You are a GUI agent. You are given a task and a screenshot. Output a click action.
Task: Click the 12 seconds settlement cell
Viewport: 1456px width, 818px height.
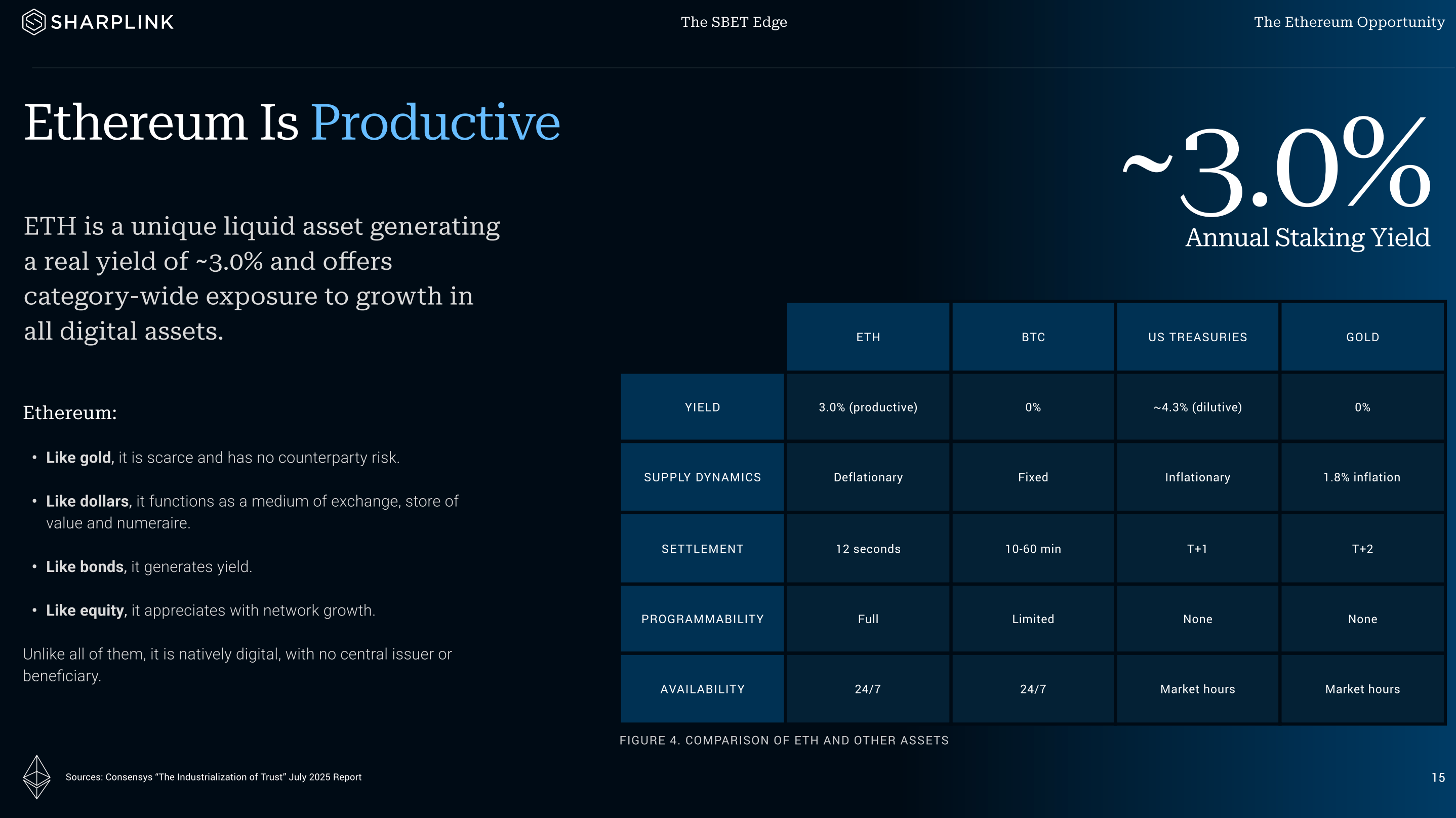[868, 549]
